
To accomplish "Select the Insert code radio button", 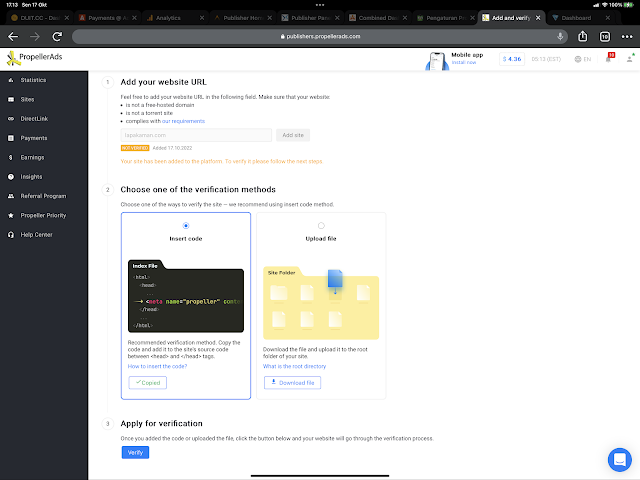I will pyautogui.click(x=186, y=226).
